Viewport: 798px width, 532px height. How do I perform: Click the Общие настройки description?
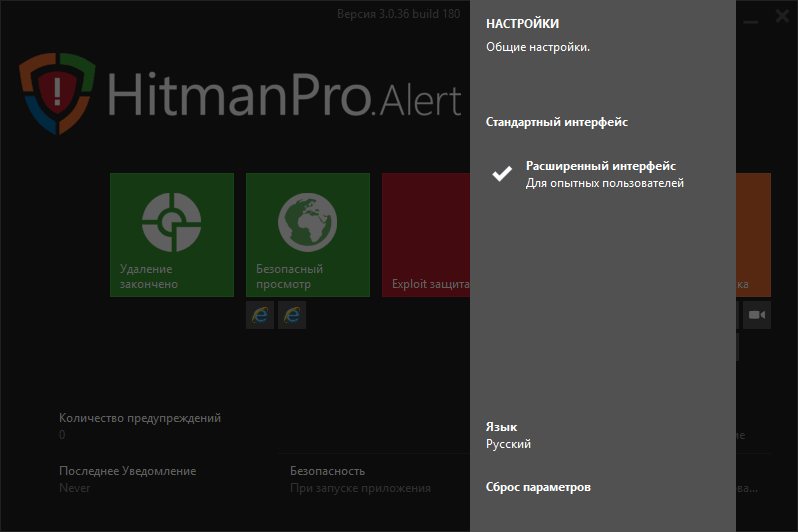pyautogui.click(x=538, y=47)
